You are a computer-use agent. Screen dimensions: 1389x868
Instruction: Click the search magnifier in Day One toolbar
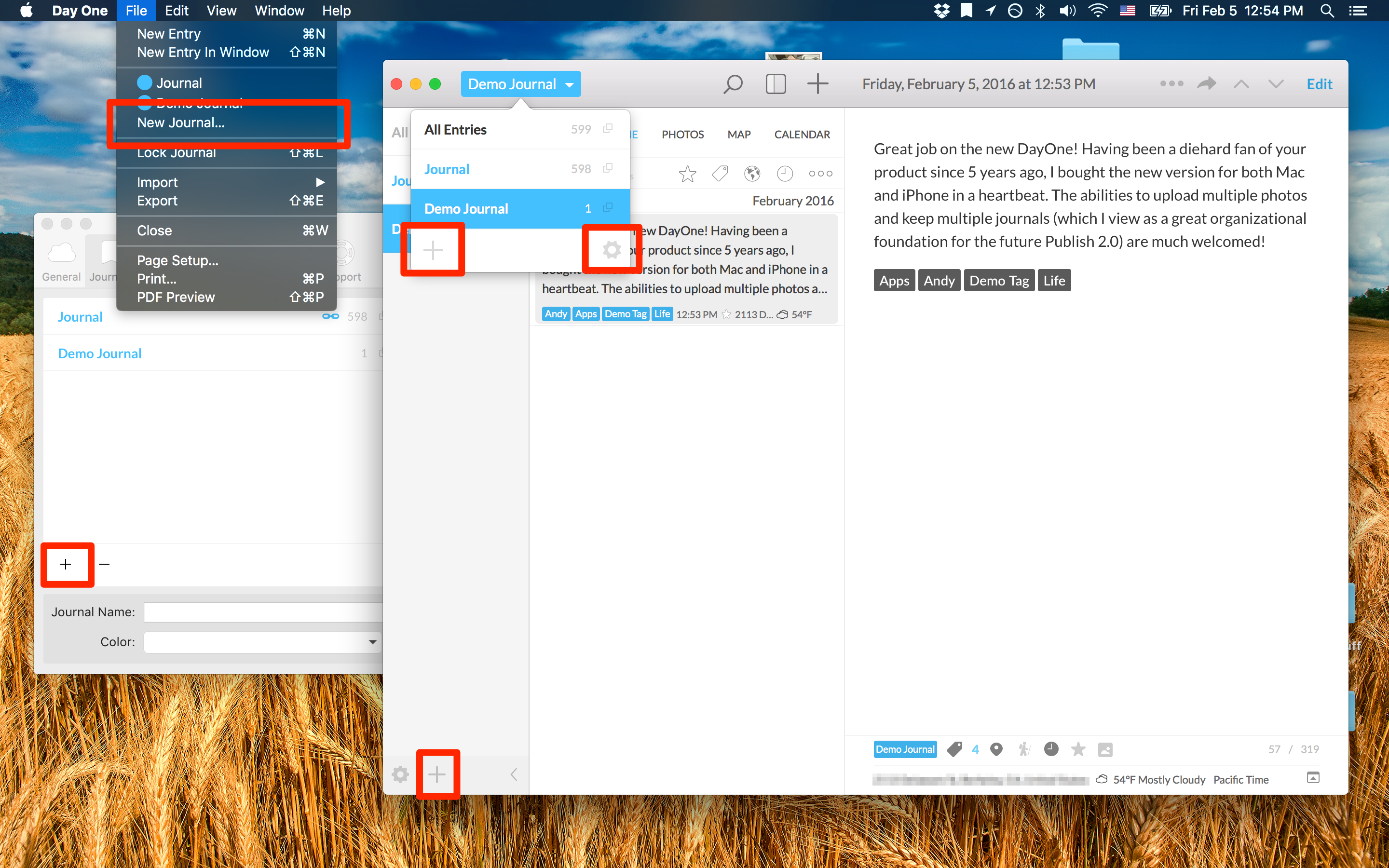(733, 84)
